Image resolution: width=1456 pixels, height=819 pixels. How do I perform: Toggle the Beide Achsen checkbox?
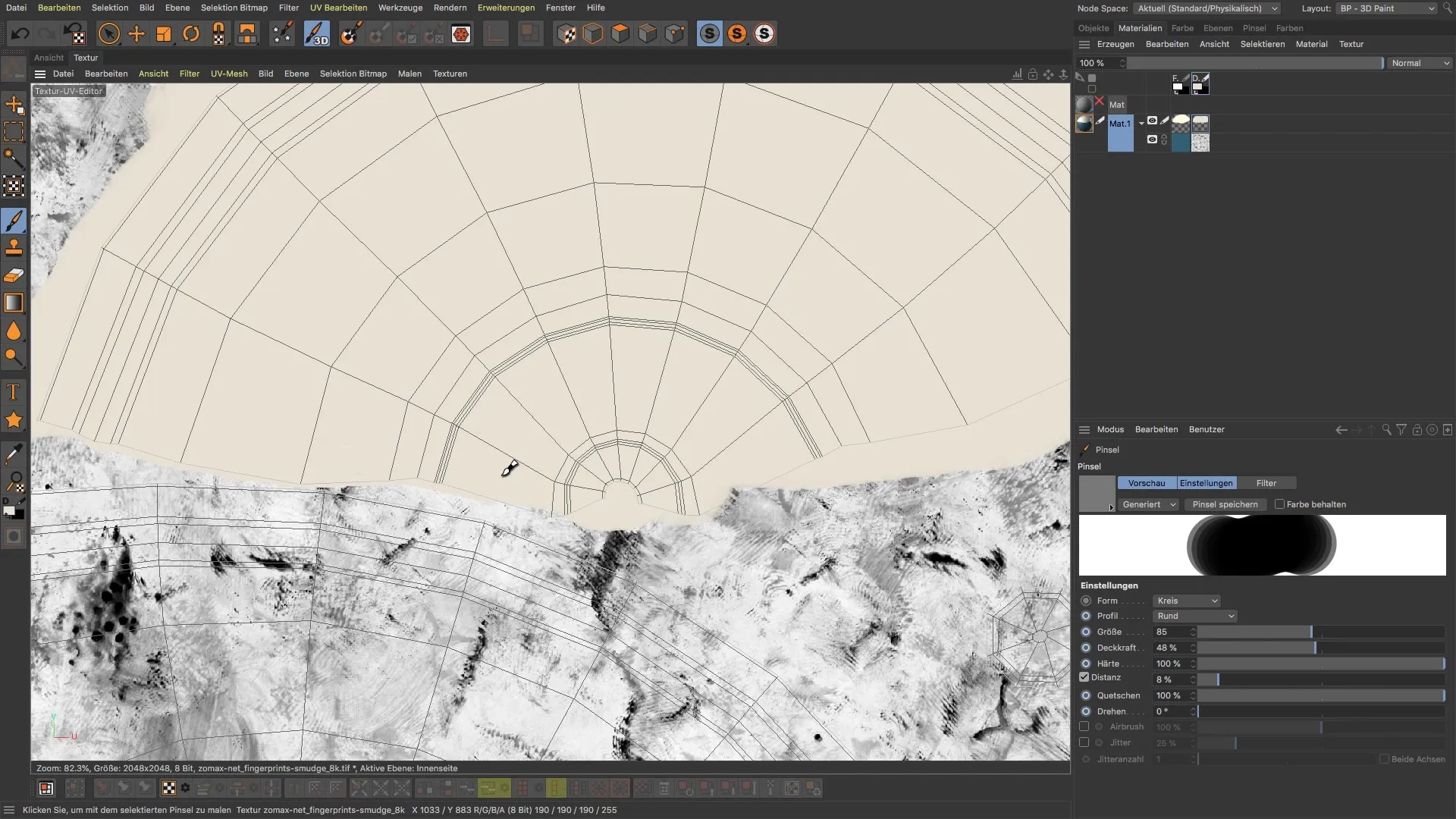(x=1384, y=759)
